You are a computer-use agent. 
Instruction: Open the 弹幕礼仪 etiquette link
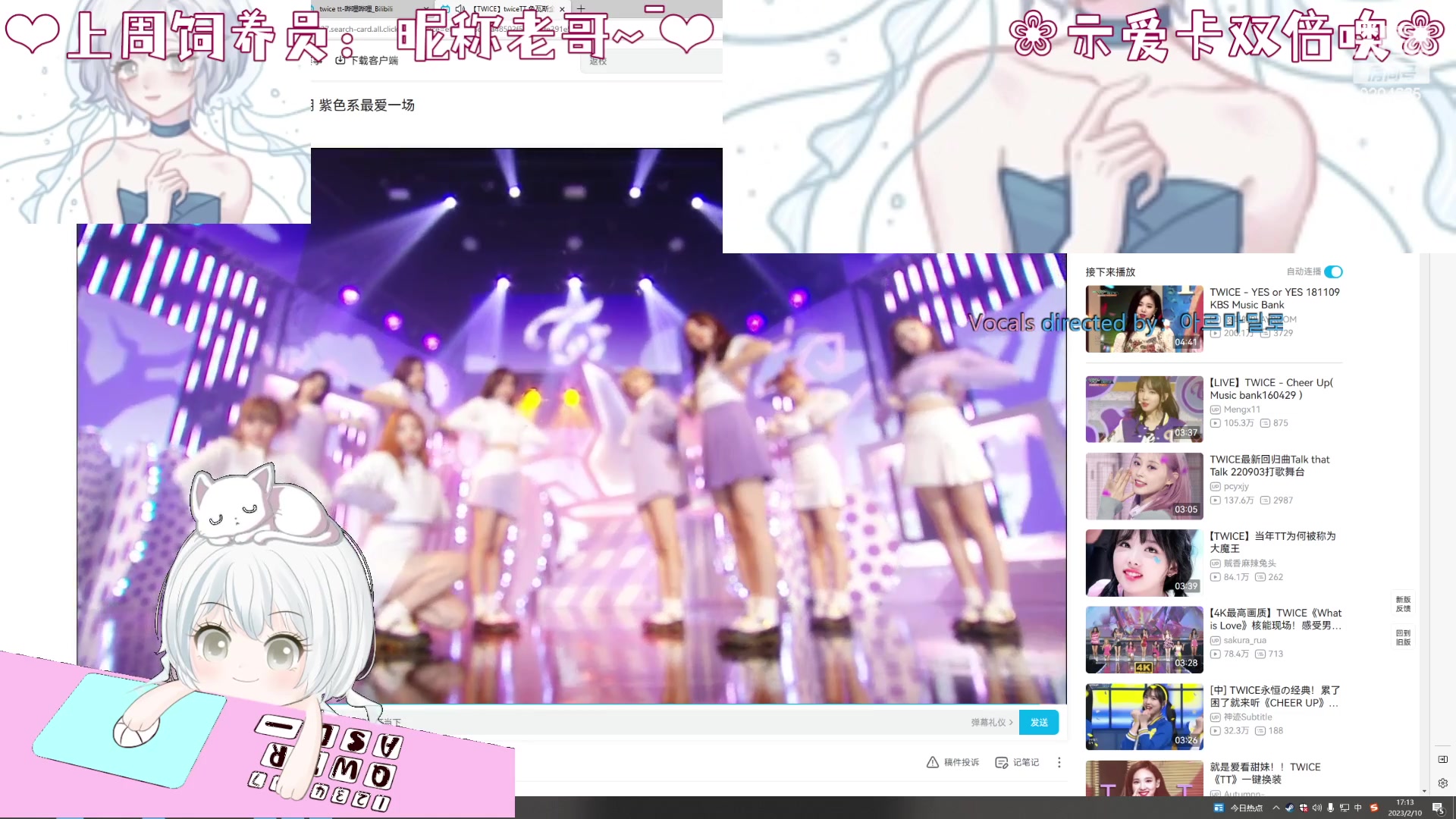991,723
